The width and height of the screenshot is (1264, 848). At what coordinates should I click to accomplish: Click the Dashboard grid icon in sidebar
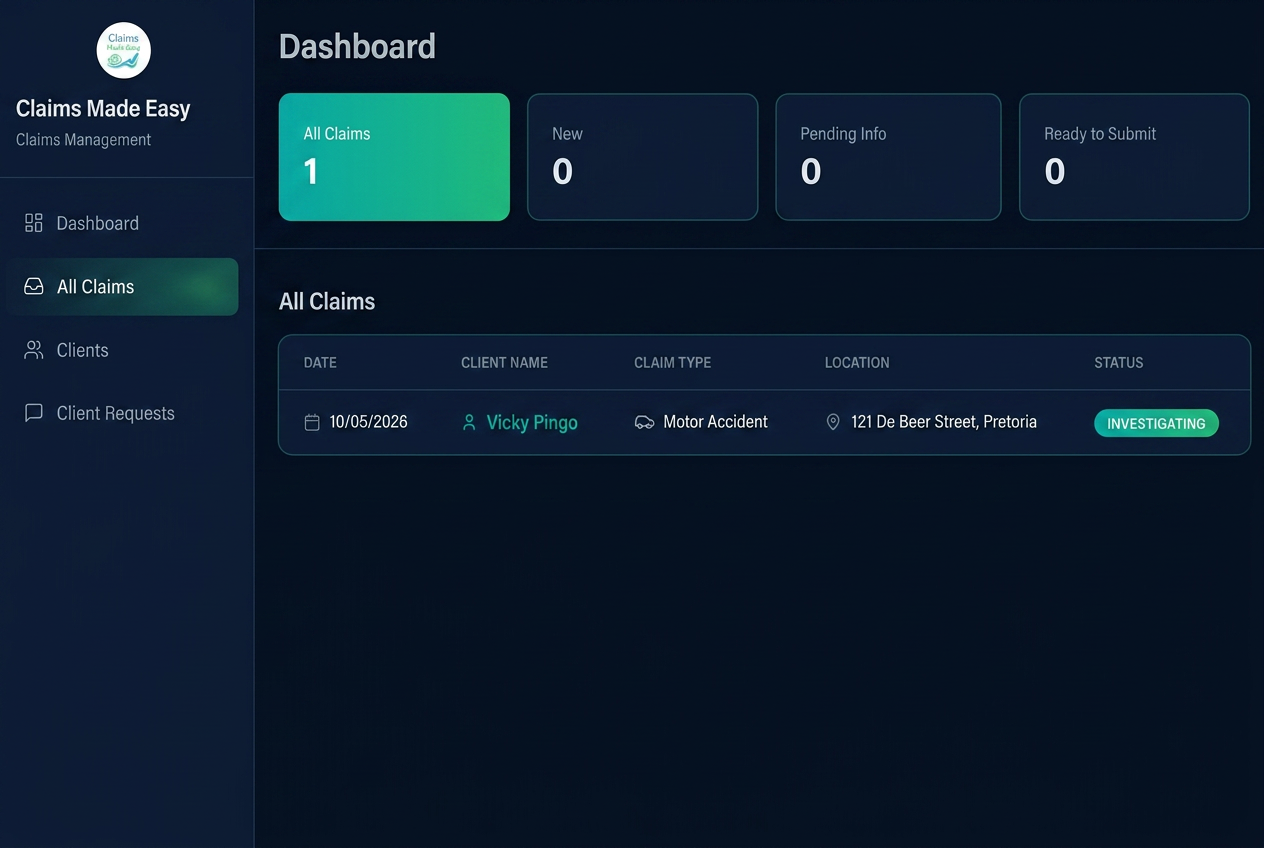tap(34, 223)
